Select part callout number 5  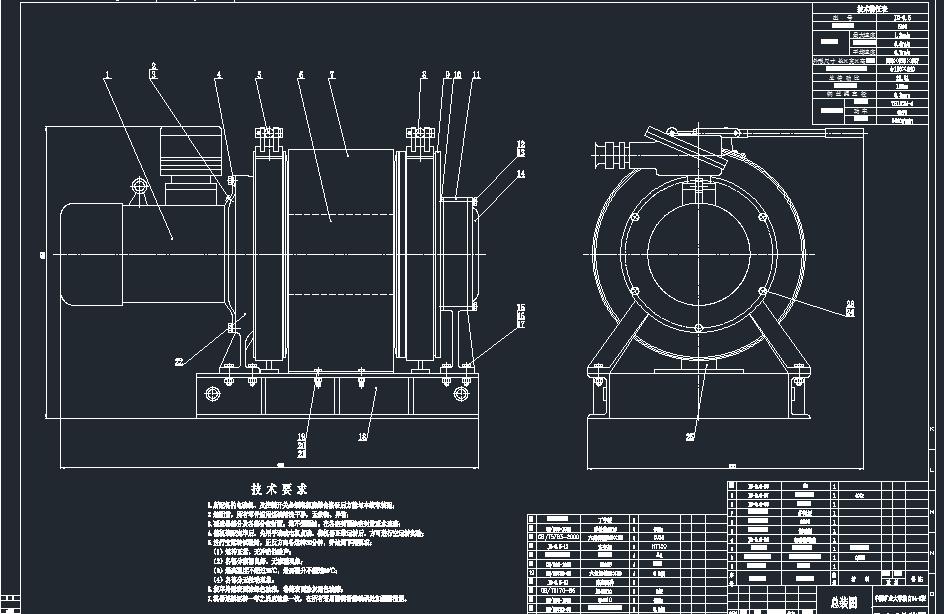[x=259, y=75]
